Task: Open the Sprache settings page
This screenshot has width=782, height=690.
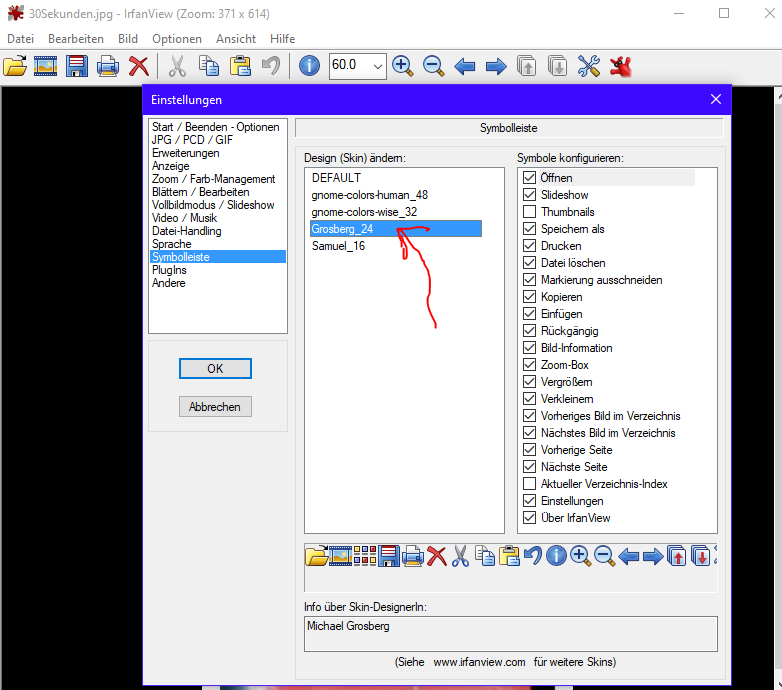Action: coord(172,244)
